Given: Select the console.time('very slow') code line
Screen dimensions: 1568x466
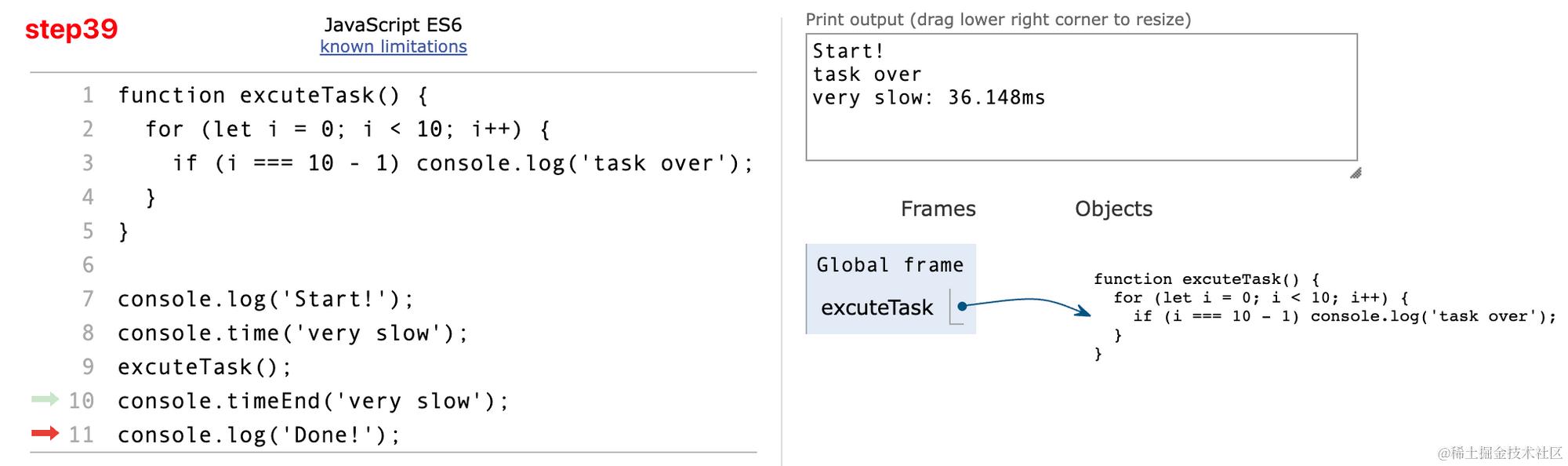Looking at the screenshot, I should coord(292,333).
